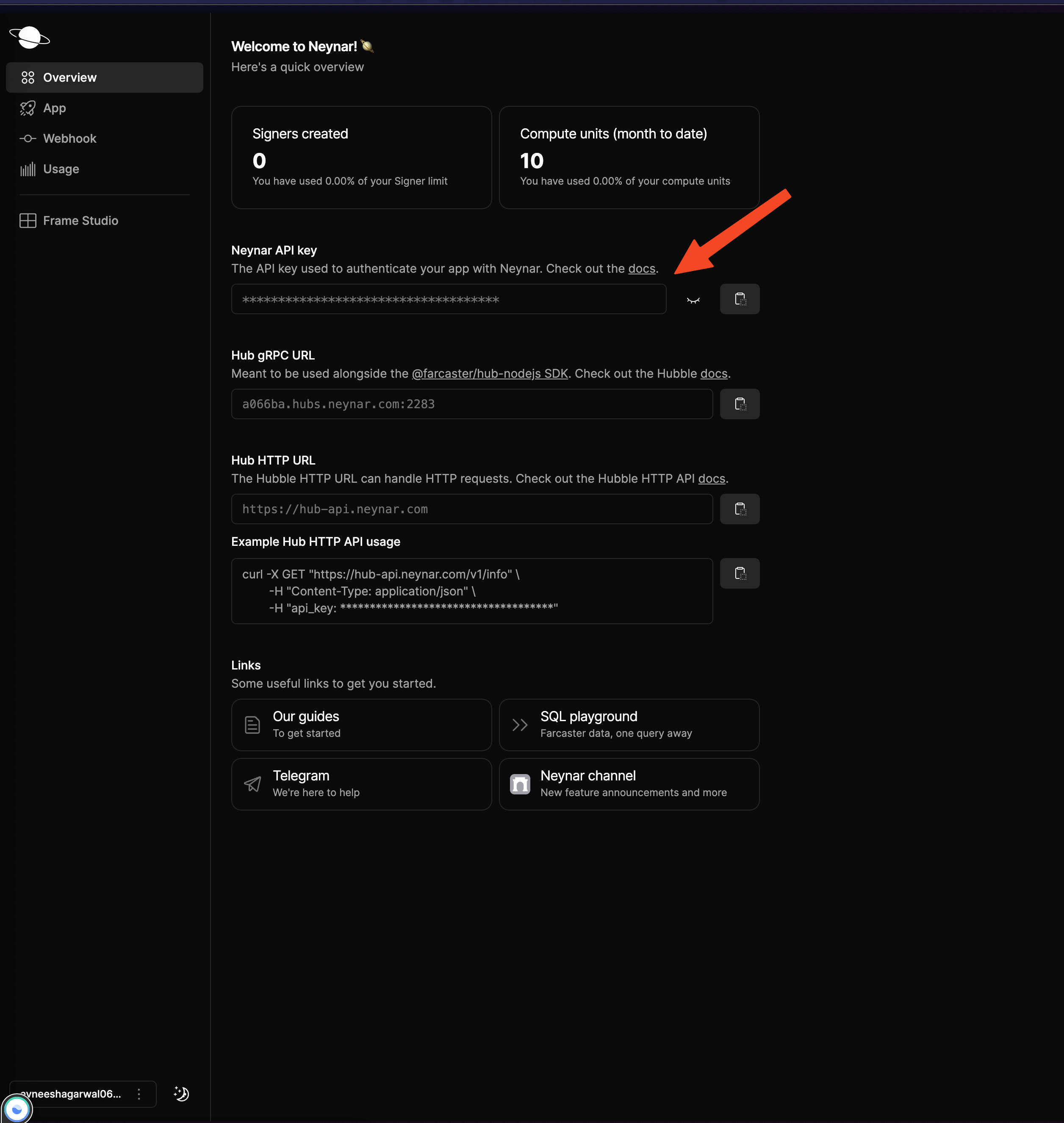
Task: Open the SQL playground card
Action: (629, 724)
